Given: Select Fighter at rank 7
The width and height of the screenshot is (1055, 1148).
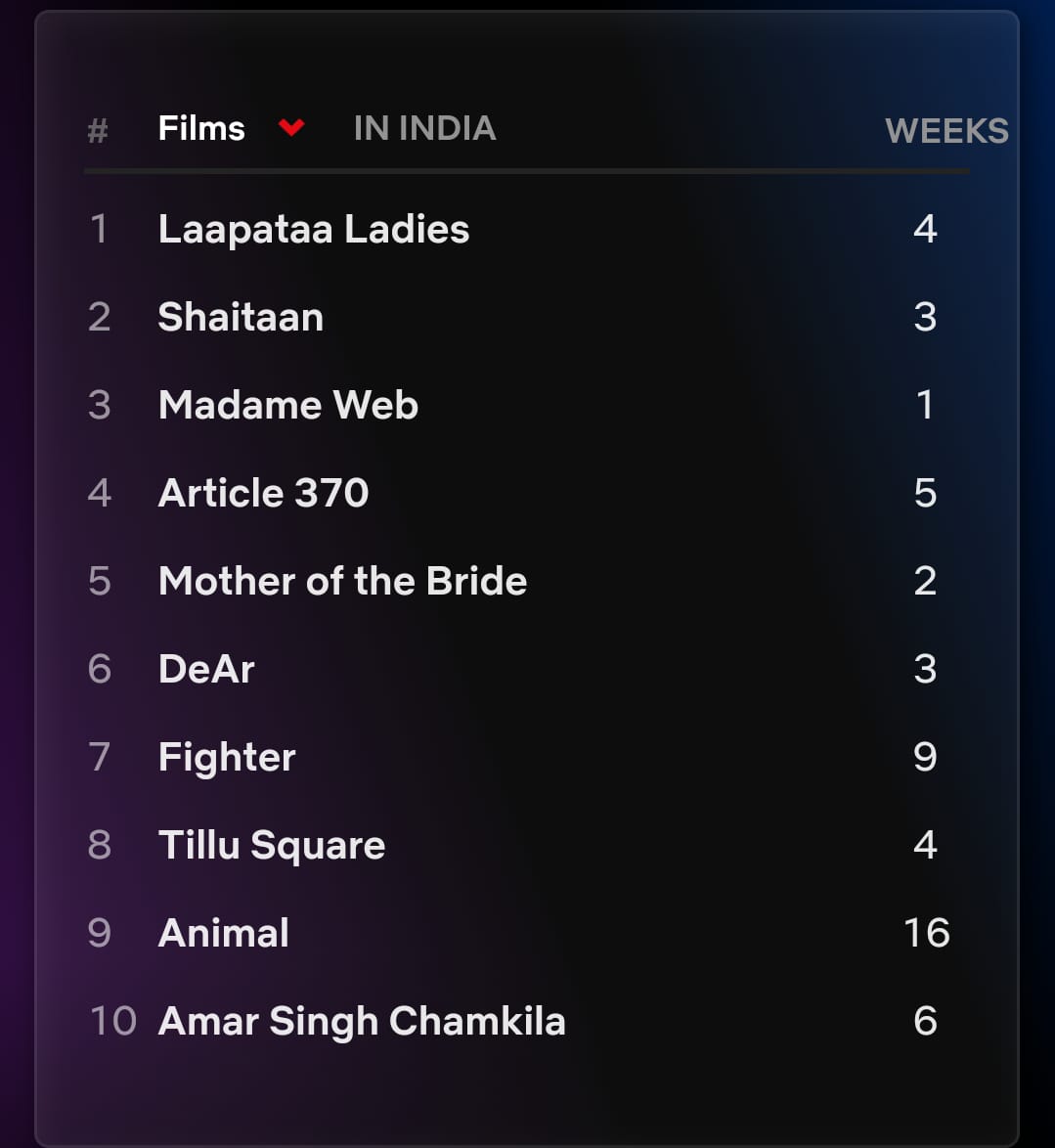Looking at the screenshot, I should [x=227, y=756].
